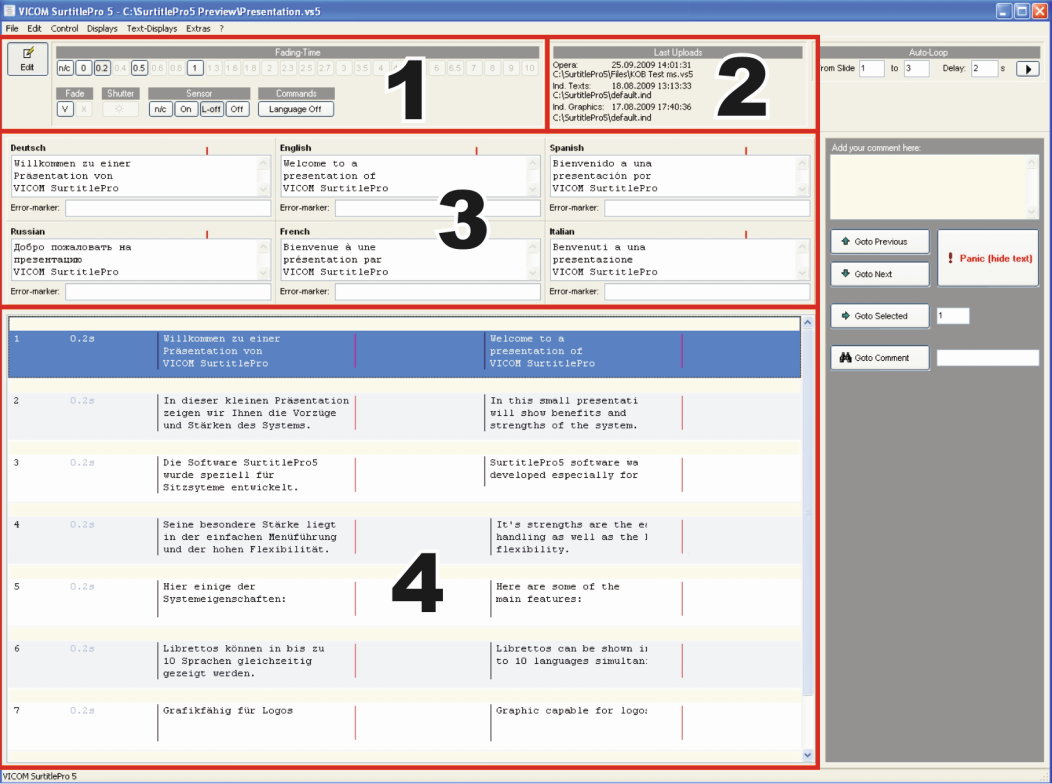
Task: Click the Spanish text box scroll up arrow
Action: coord(802,162)
